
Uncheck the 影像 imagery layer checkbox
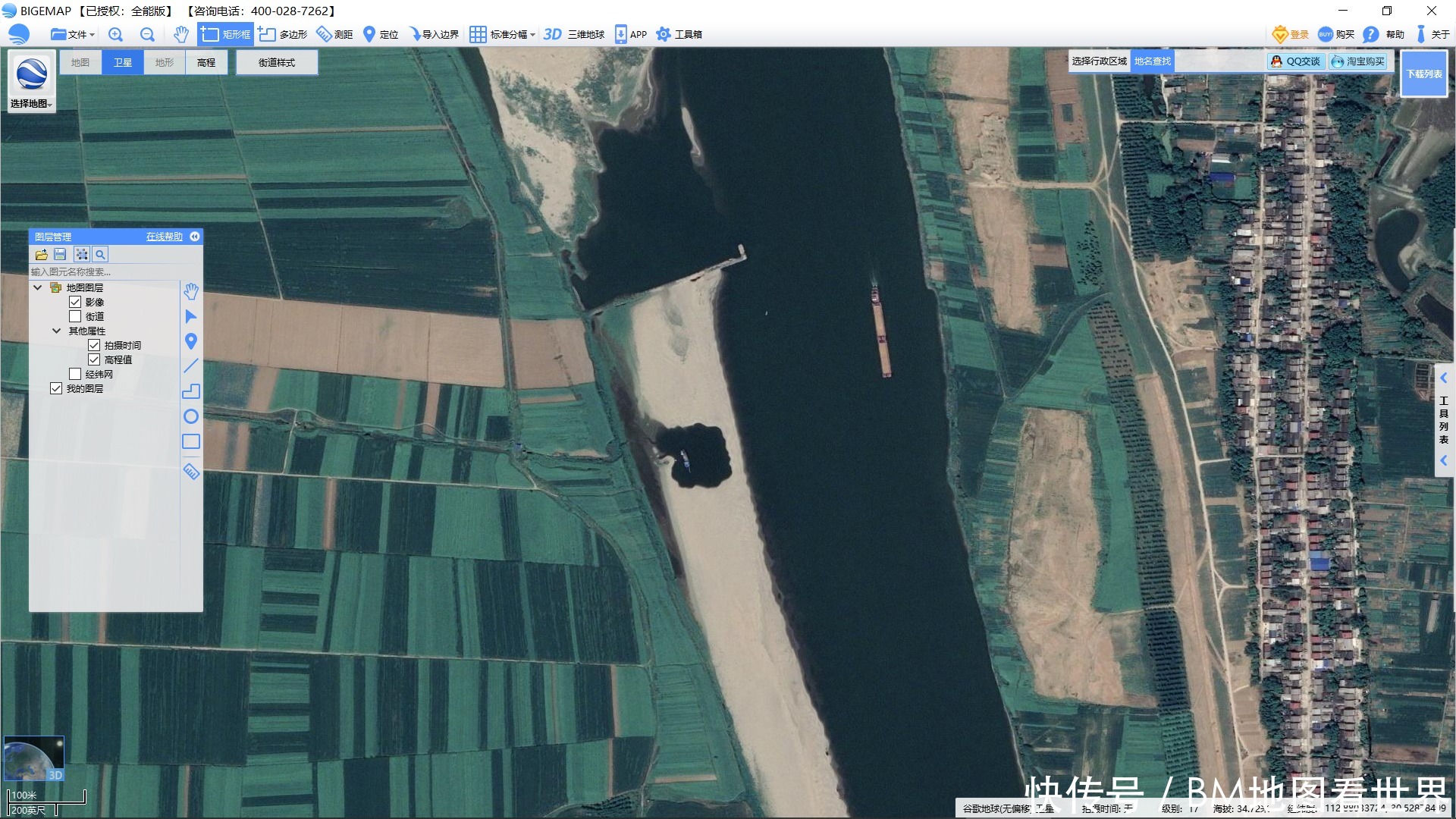click(x=75, y=302)
